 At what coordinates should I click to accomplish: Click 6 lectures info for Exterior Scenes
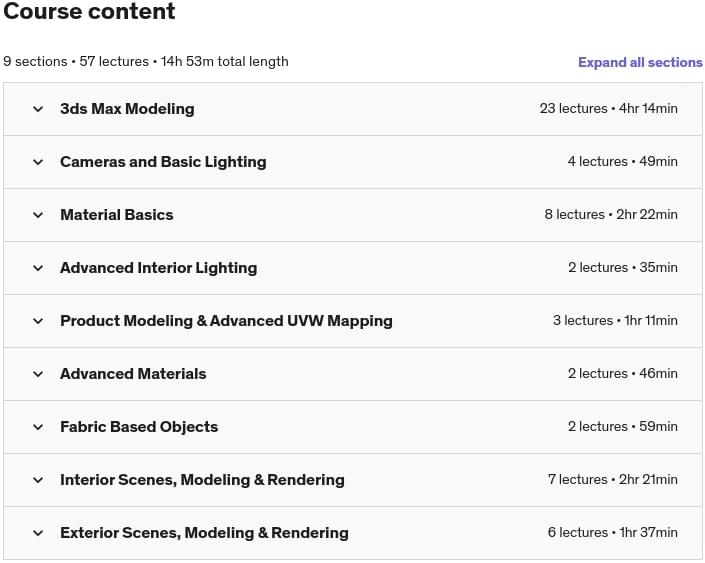coord(612,533)
